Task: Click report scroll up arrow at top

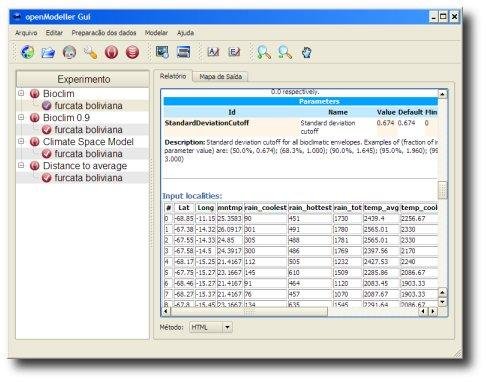Action: (442, 94)
